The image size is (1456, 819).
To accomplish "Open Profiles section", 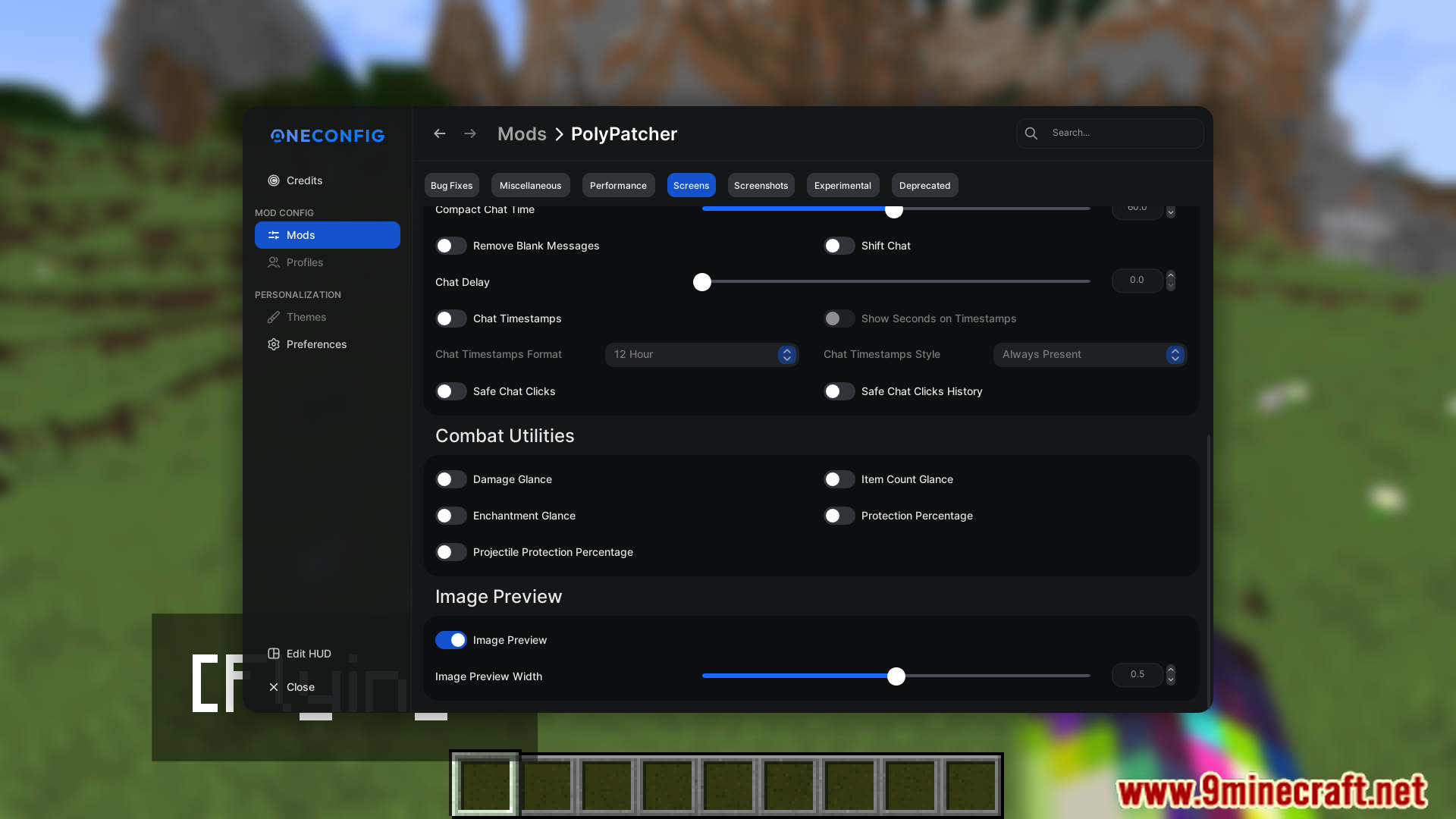I will [x=328, y=262].
